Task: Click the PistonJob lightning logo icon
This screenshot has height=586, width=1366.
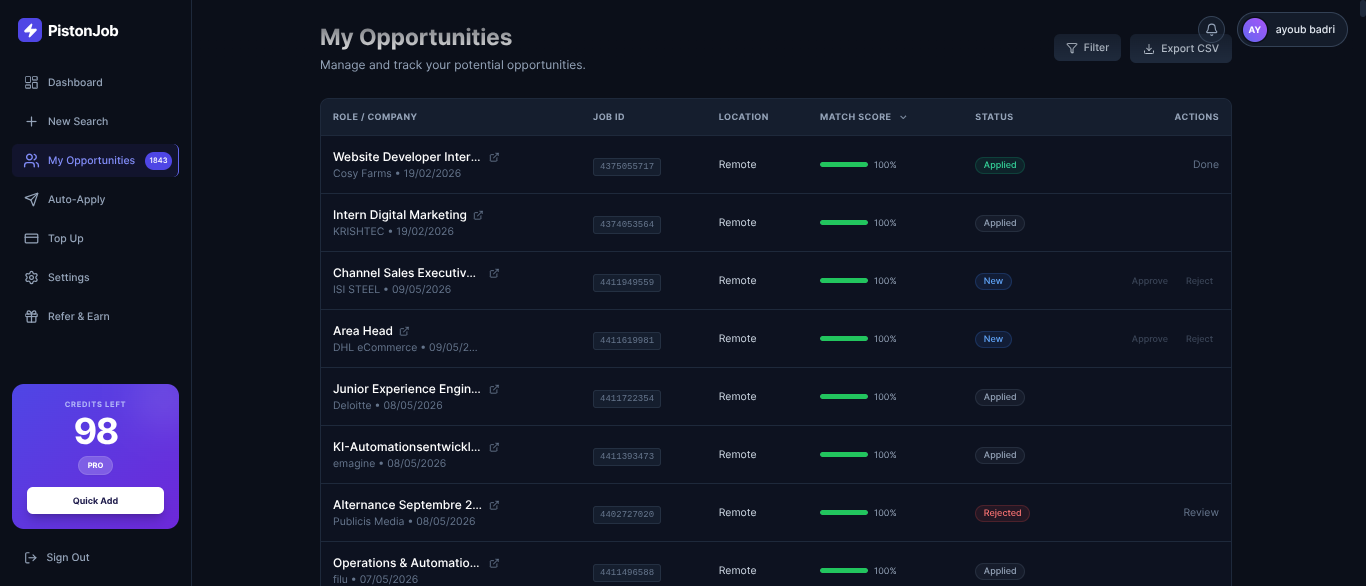Action: point(30,30)
